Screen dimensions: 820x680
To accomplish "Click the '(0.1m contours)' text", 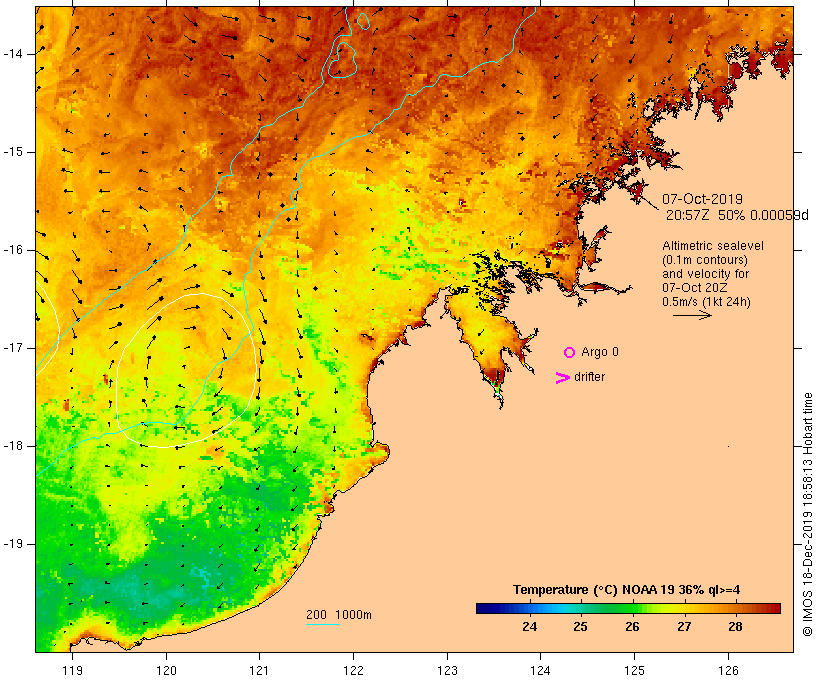I will coord(705,260).
